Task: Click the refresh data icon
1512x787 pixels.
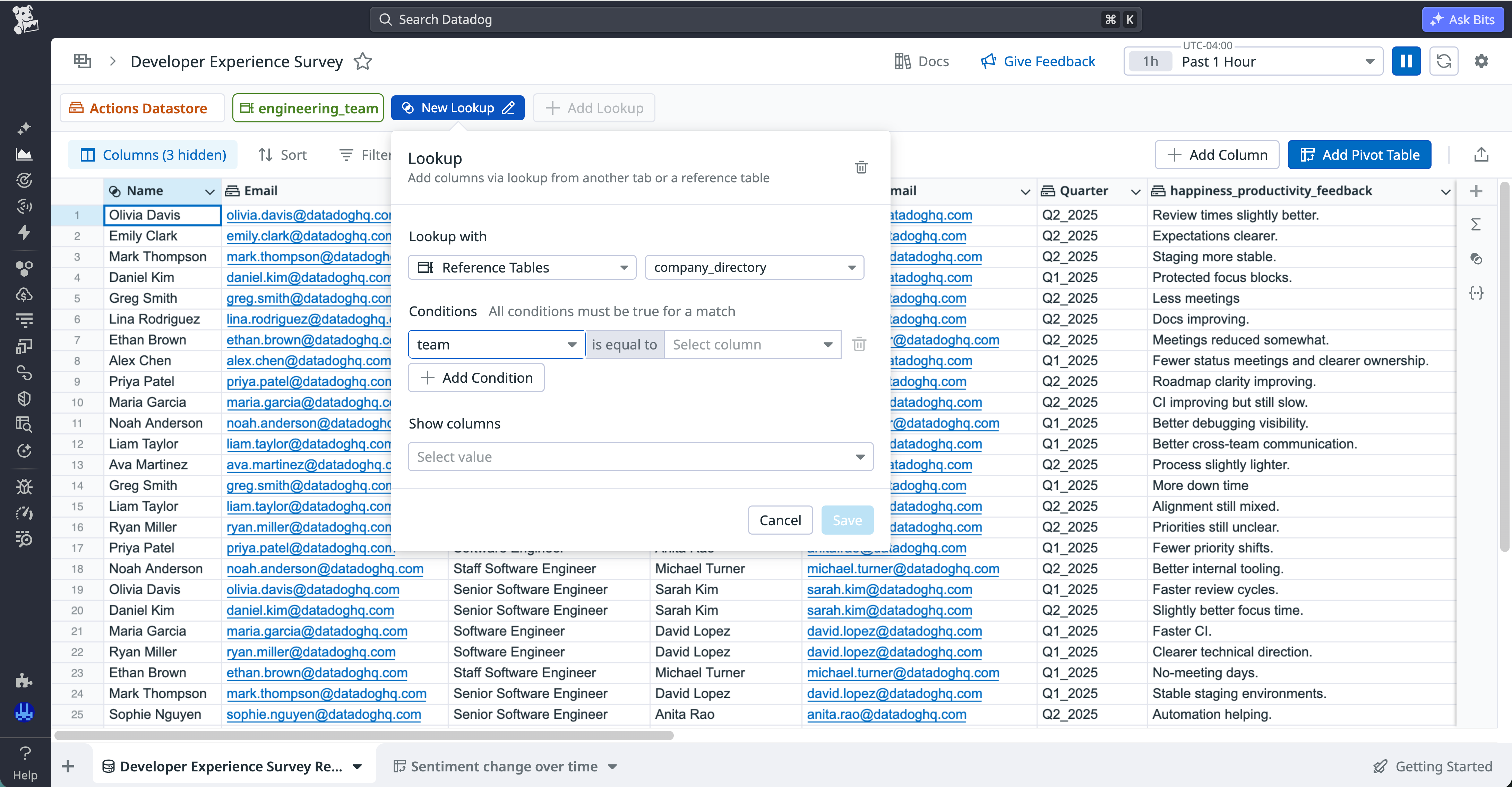Action: pos(1443,62)
